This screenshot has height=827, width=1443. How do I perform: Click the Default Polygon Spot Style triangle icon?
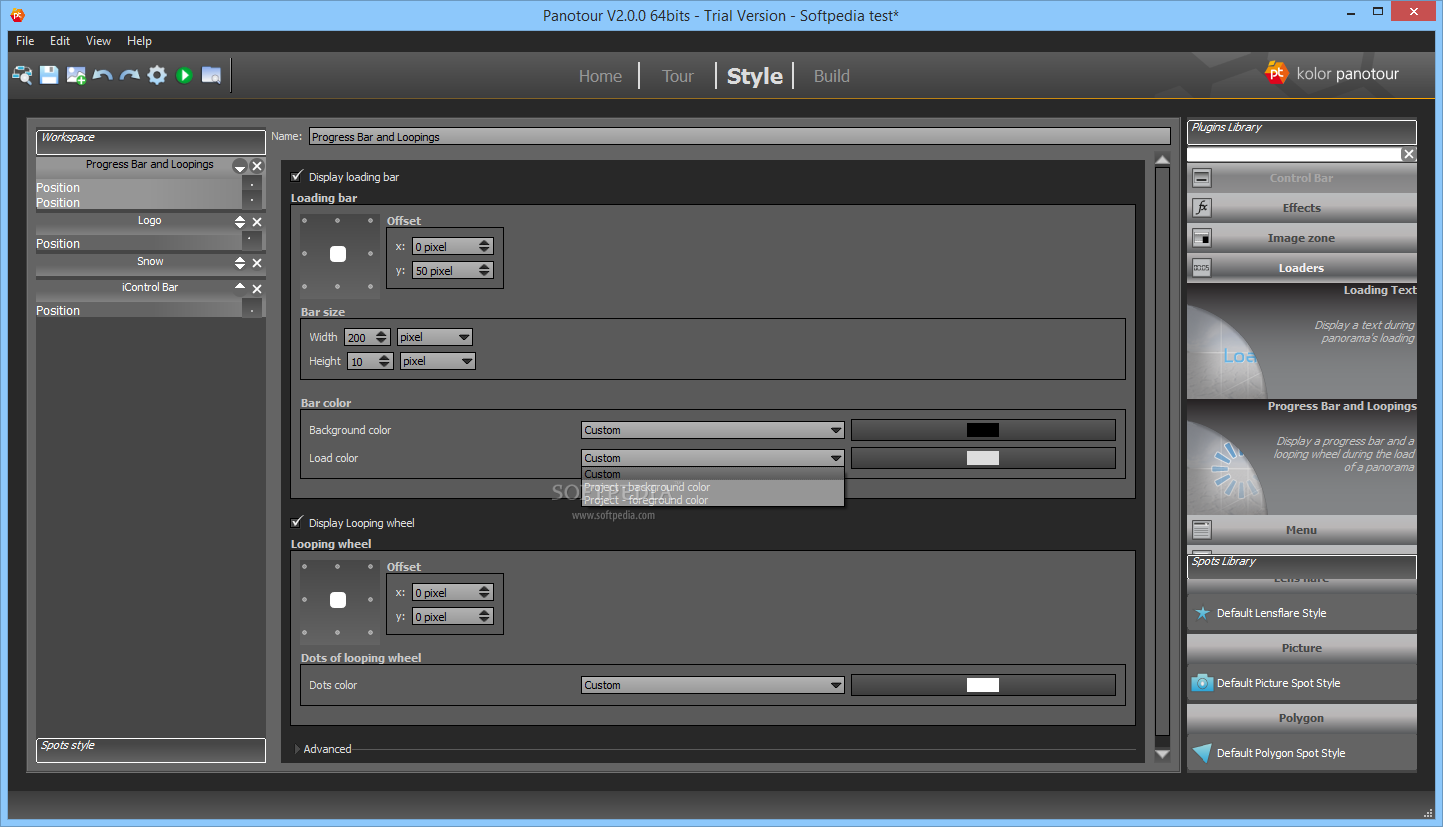(1202, 753)
